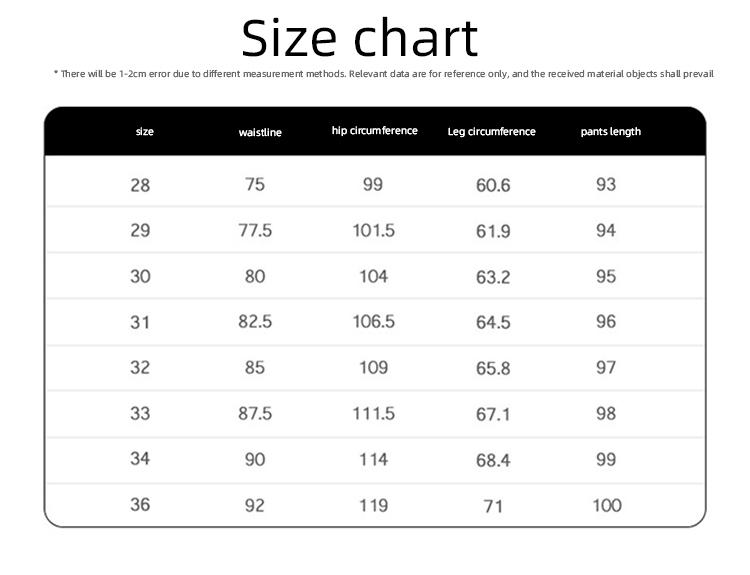
Task: Click the size column header
Action: 144,132
